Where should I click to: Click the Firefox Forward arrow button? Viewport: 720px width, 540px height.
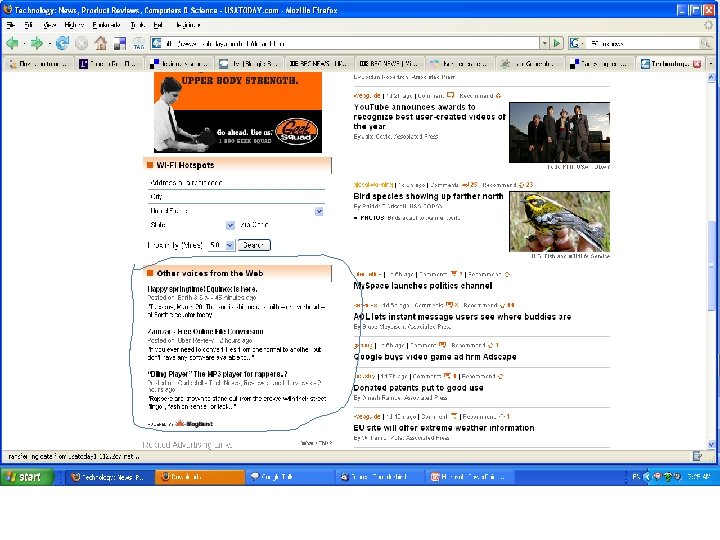tap(36, 44)
